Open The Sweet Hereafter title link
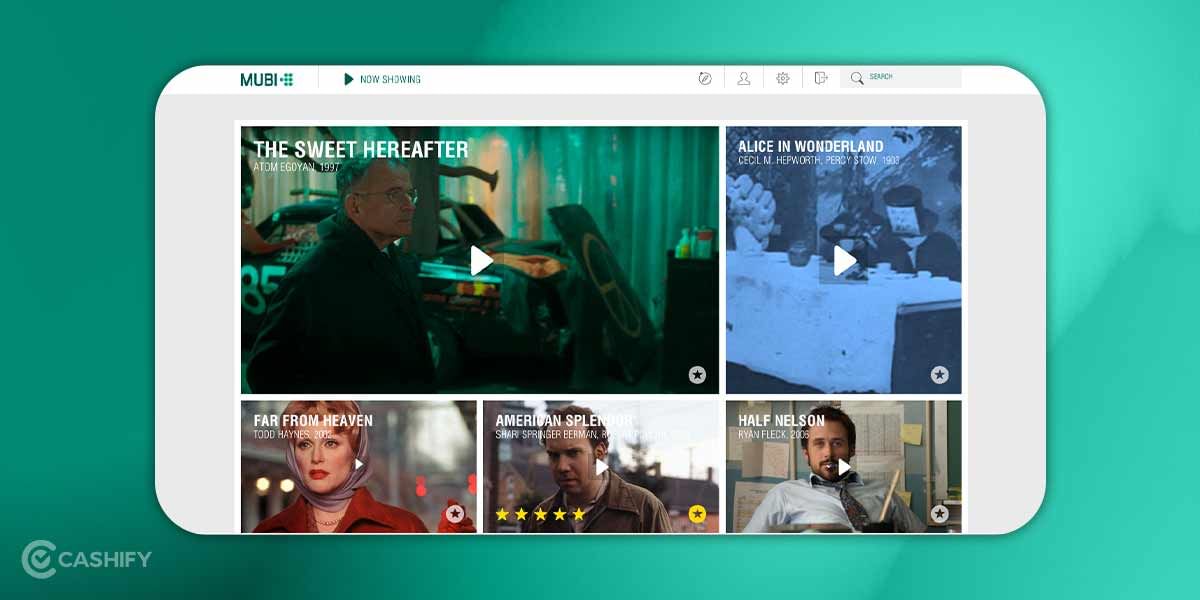Image resolution: width=1200 pixels, height=600 pixels. tap(360, 150)
